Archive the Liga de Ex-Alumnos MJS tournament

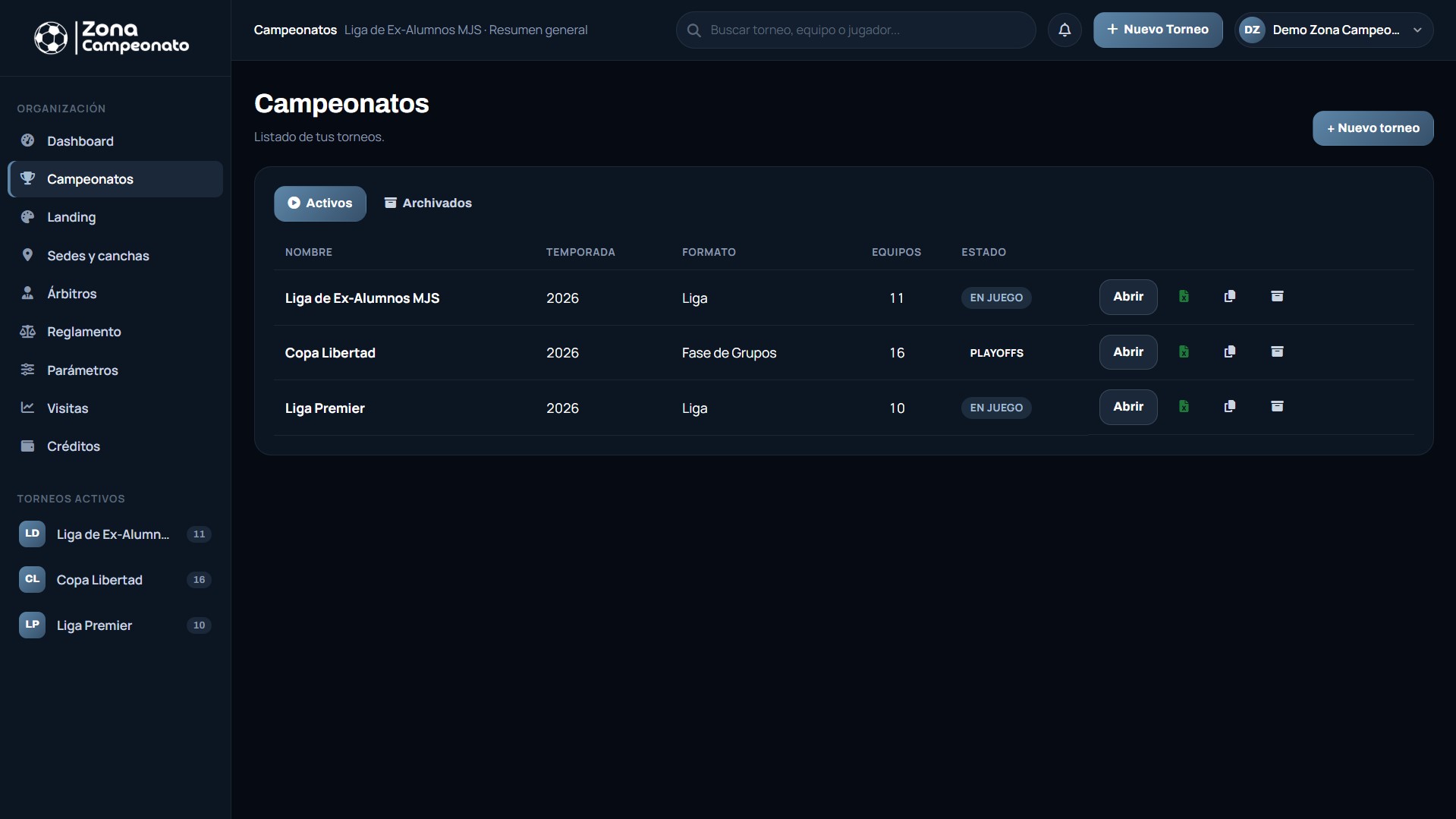[1277, 297]
